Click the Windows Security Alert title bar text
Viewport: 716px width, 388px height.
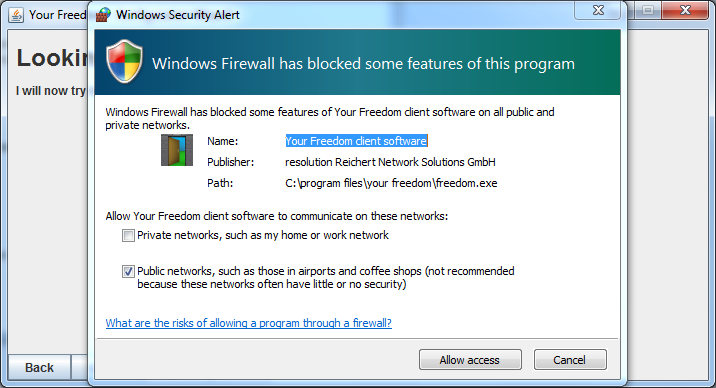[178, 15]
